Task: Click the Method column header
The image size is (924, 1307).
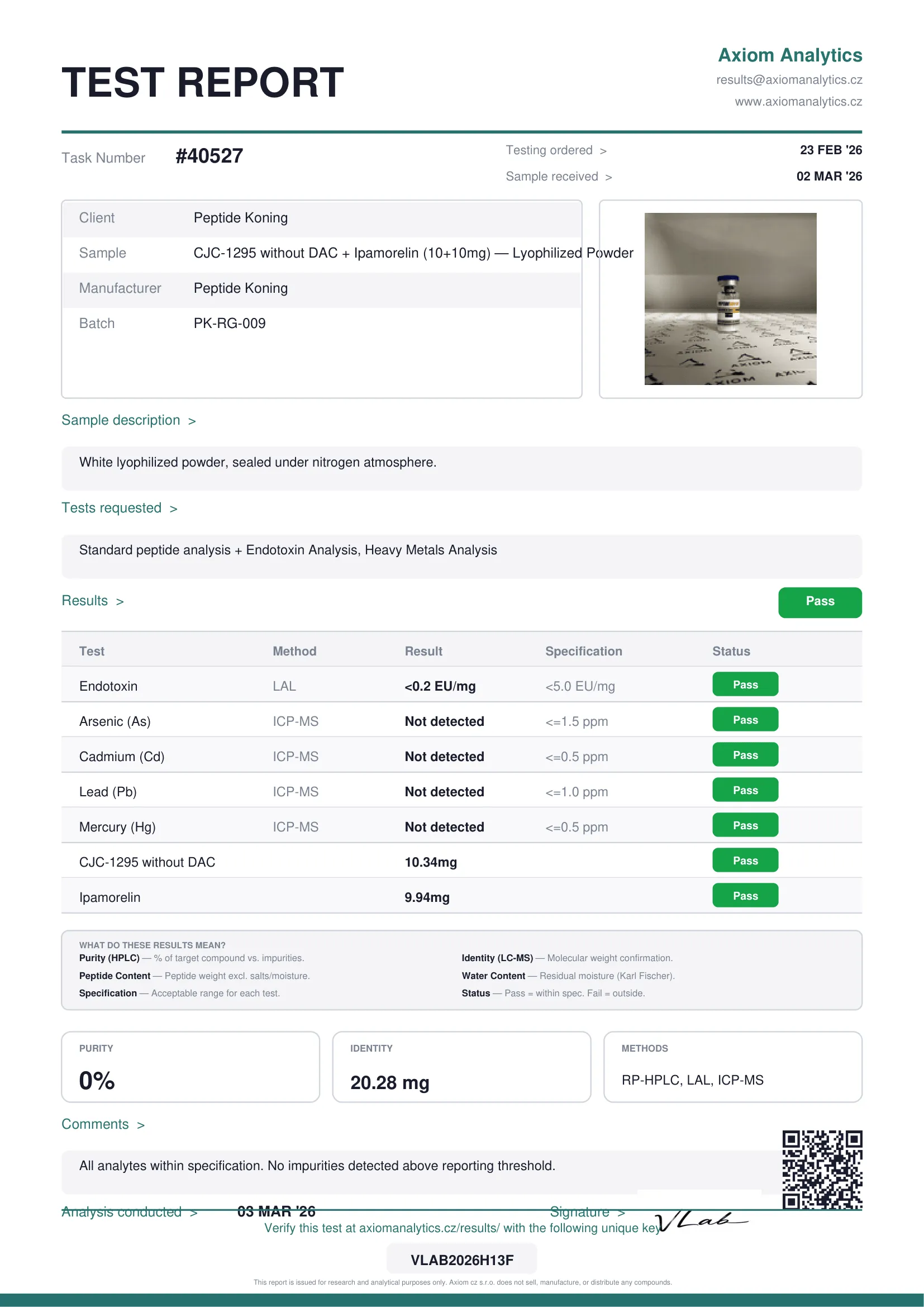Action: click(x=294, y=651)
